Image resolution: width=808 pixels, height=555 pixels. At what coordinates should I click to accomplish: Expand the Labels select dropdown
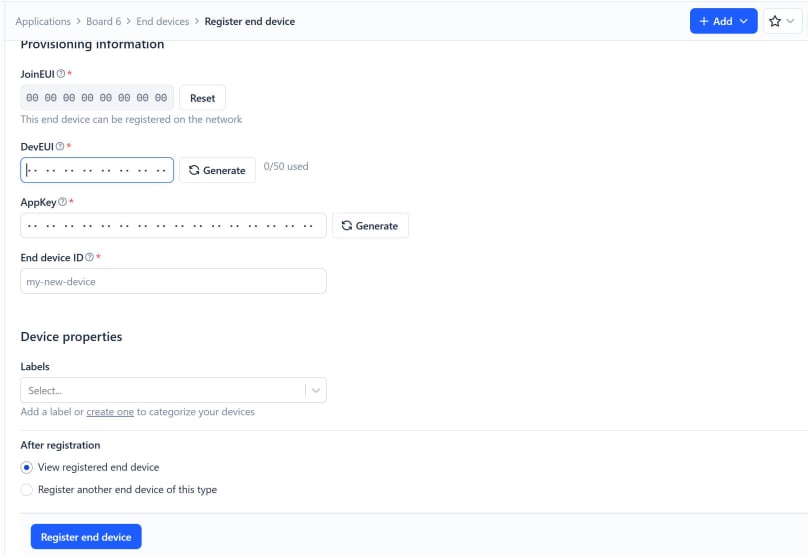(x=315, y=390)
